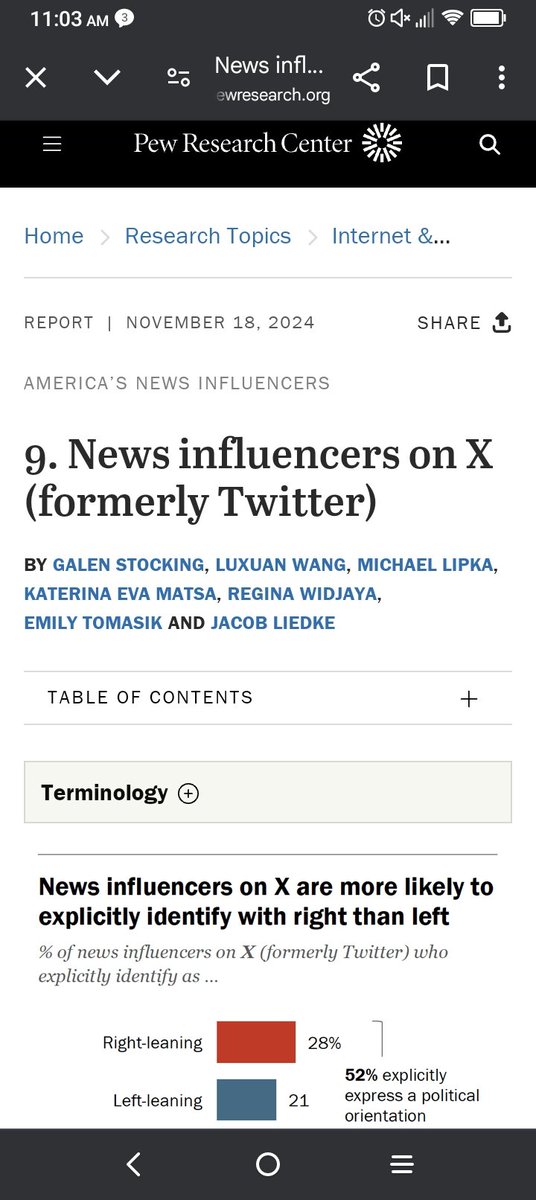This screenshot has width=536, height=1200.
Task: Tap the Pew Research Center logo
Action: click(268, 144)
